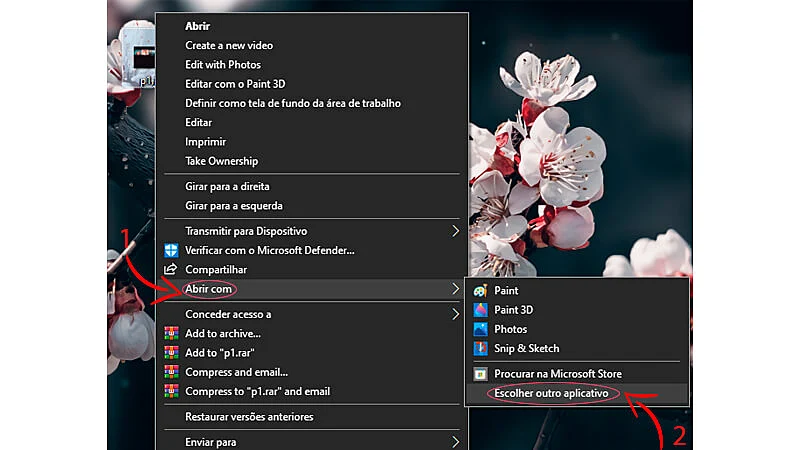Click WinRAR icon beside Compress and email
800x450 pixels.
[171, 372]
